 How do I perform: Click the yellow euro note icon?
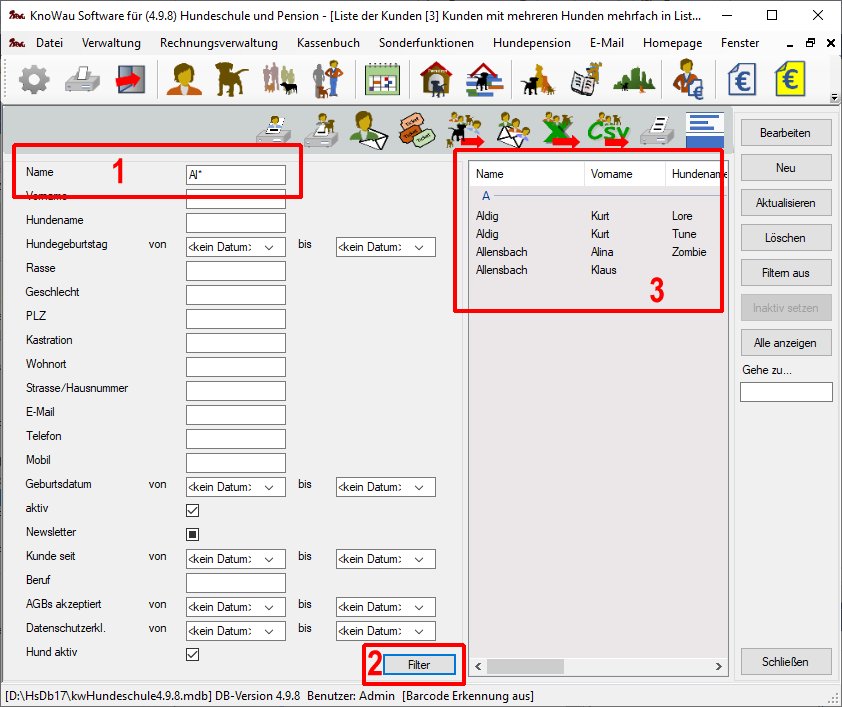[x=792, y=80]
